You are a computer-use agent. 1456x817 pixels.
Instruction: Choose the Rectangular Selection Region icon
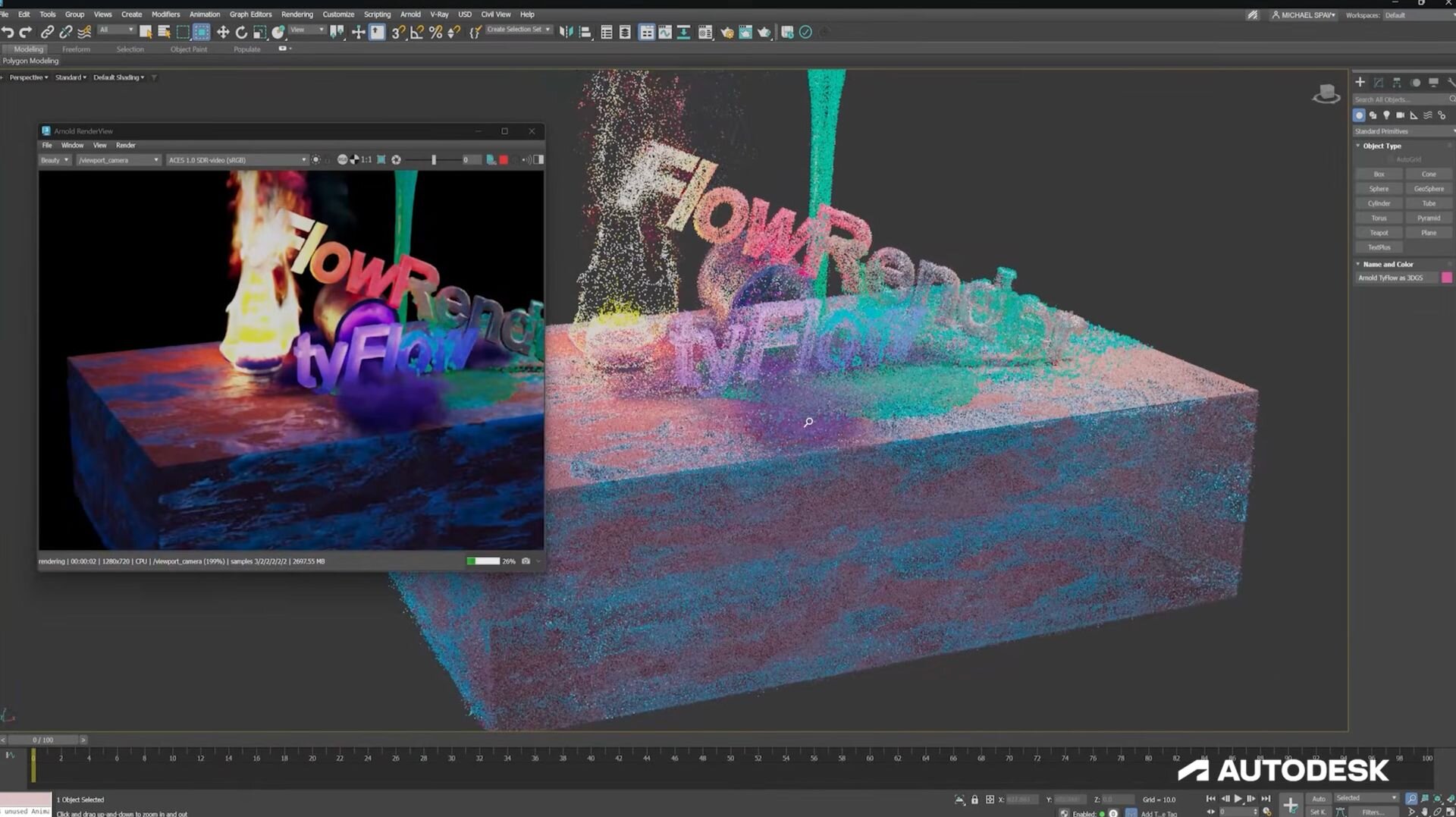(183, 32)
